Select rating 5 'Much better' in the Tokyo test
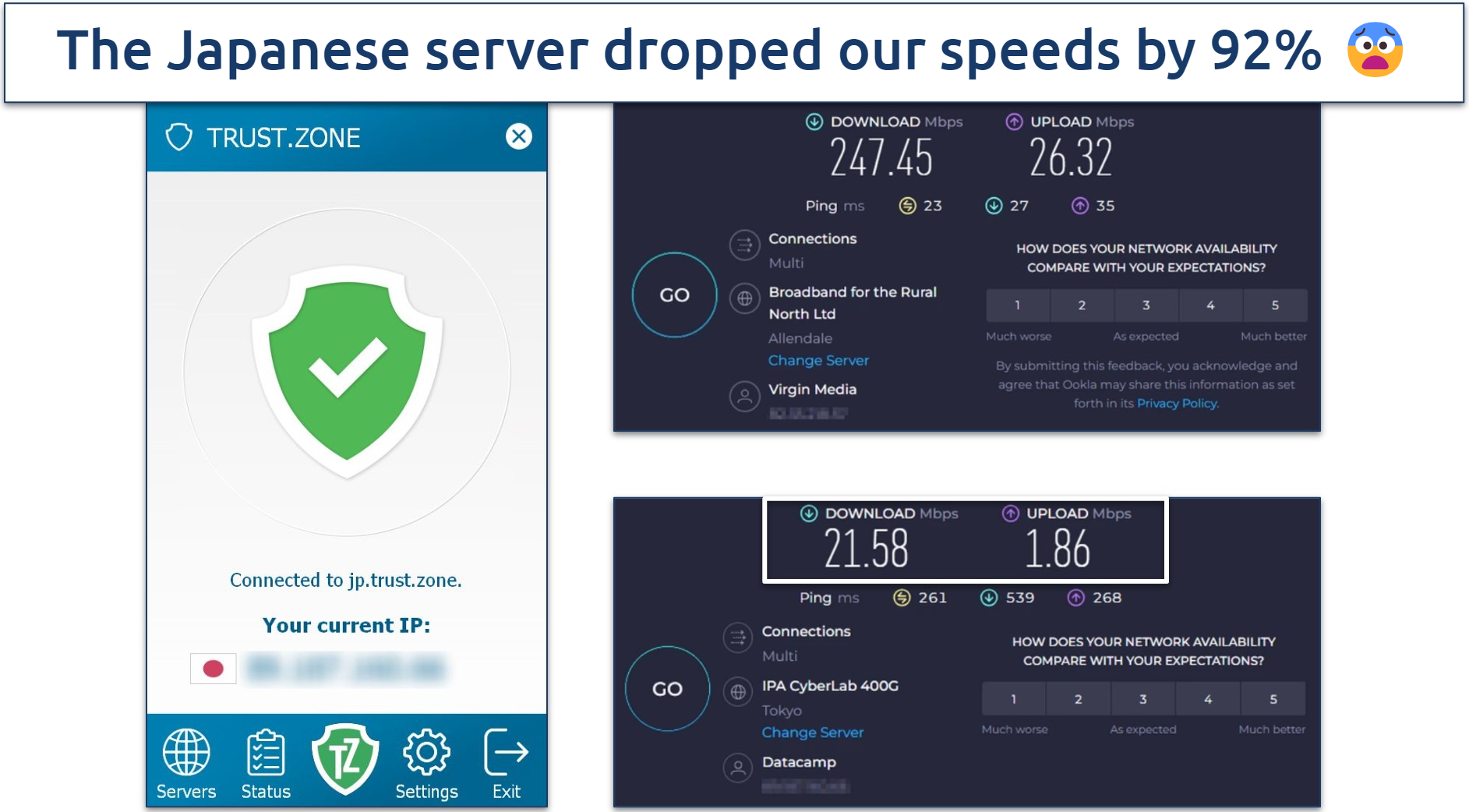The height and width of the screenshot is (812, 1469). tap(1273, 699)
